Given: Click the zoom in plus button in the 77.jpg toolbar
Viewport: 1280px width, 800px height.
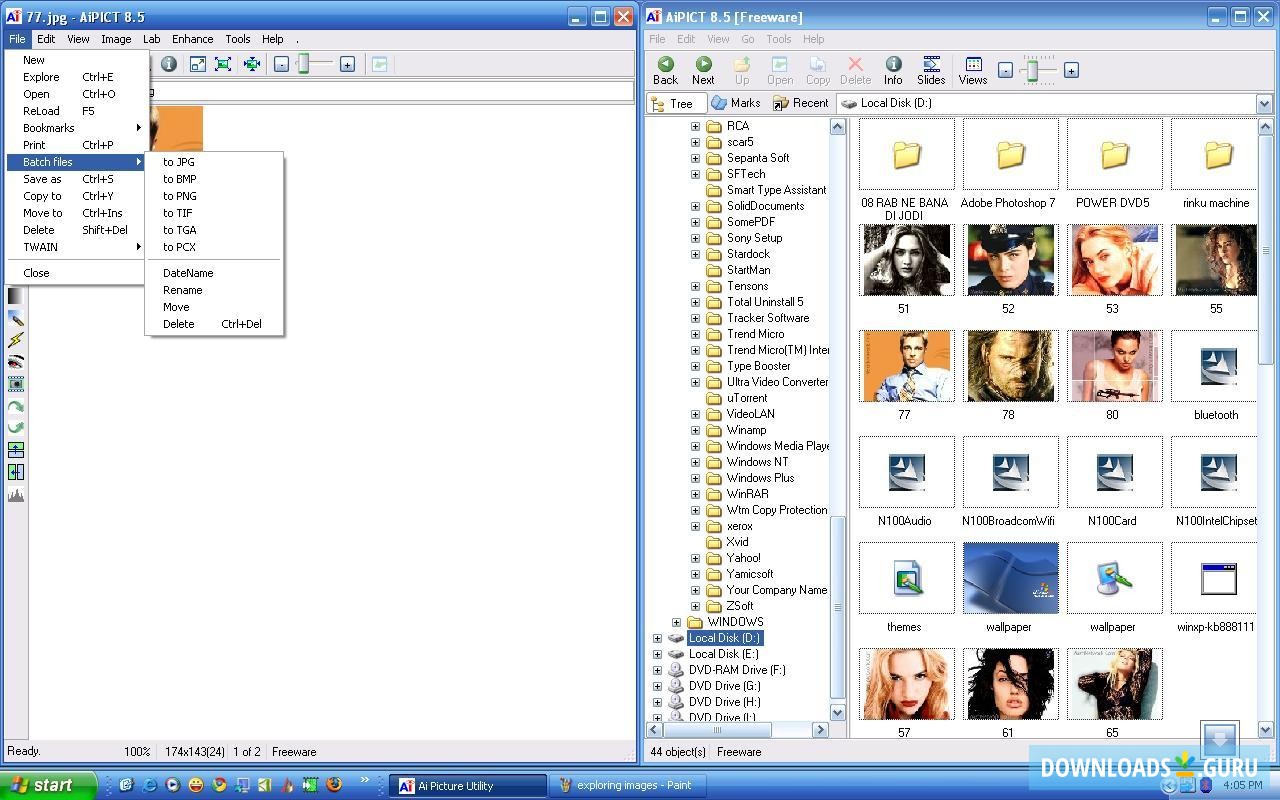Looking at the screenshot, I should coord(347,64).
